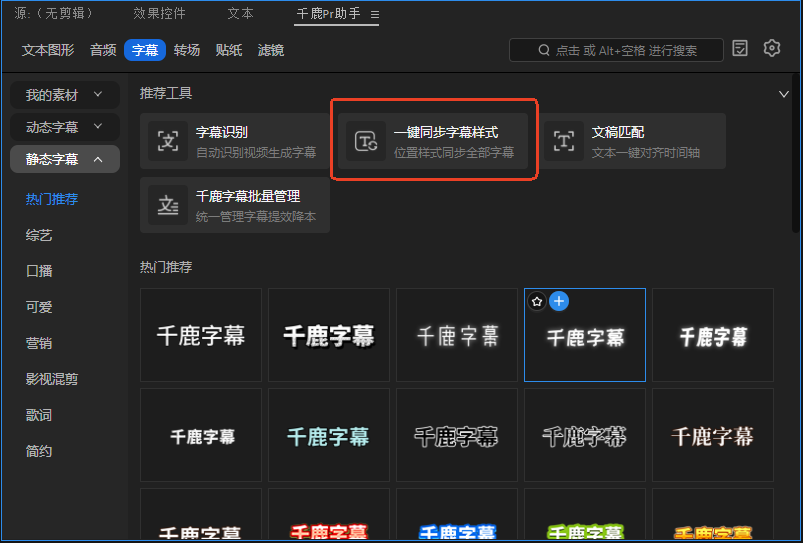
Task: Open the 字幕识别 subtitle recognition tool icon
Action: 168,141
